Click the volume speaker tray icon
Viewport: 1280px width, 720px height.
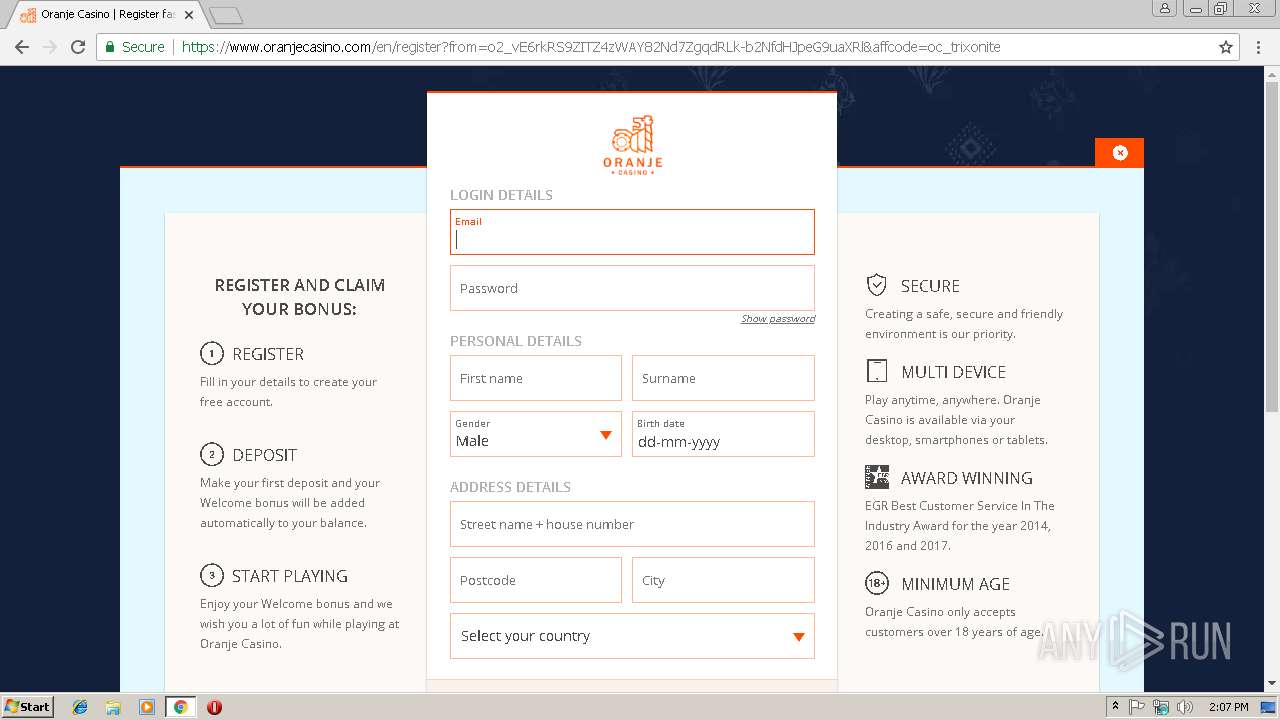point(1185,707)
